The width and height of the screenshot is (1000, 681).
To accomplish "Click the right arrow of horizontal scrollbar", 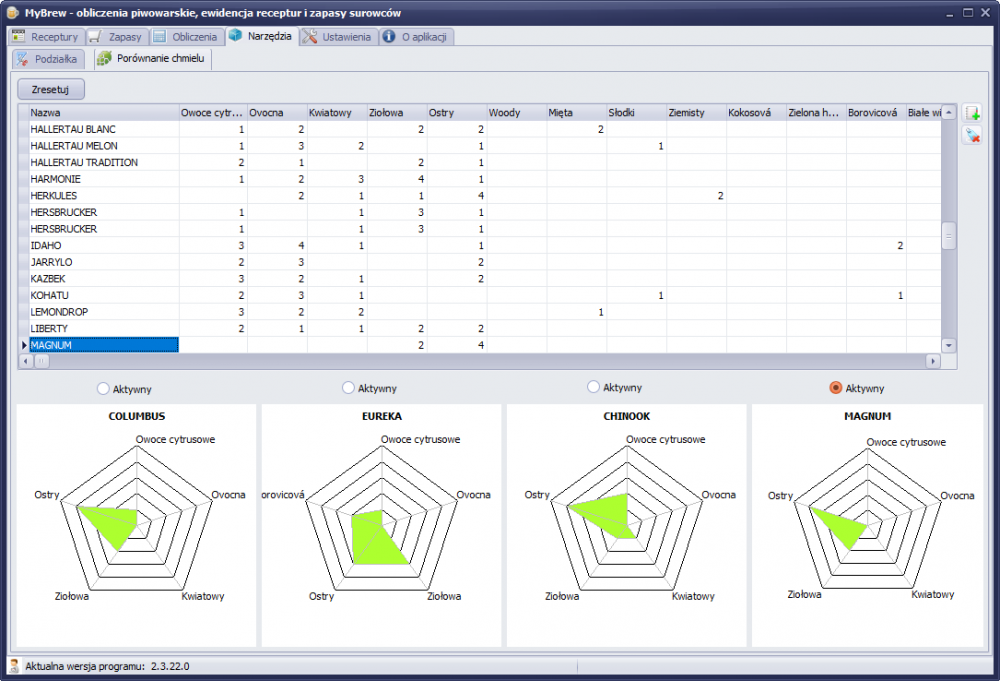I will point(933,361).
